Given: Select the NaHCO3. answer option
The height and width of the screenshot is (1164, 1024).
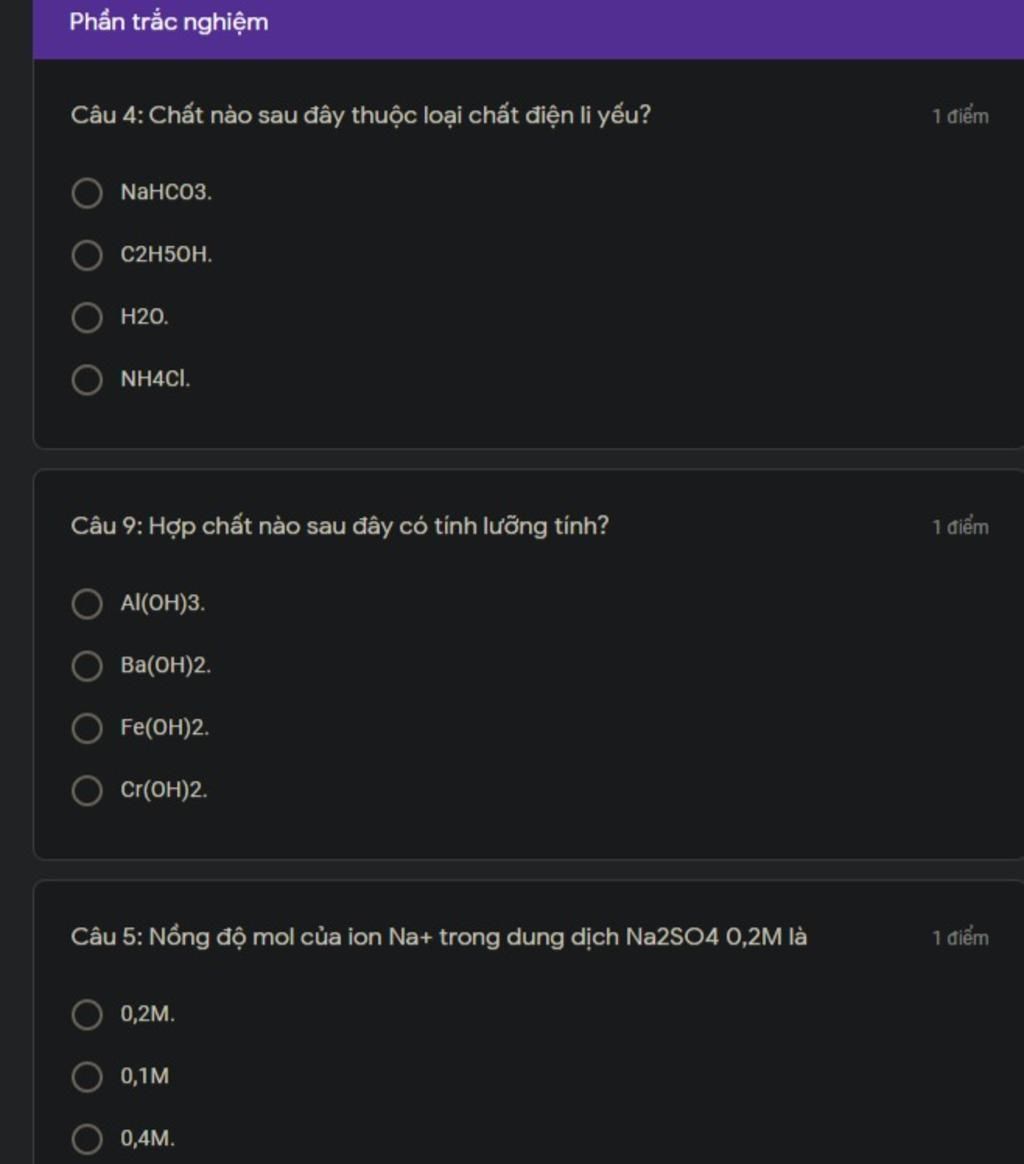Looking at the screenshot, I should (87, 193).
